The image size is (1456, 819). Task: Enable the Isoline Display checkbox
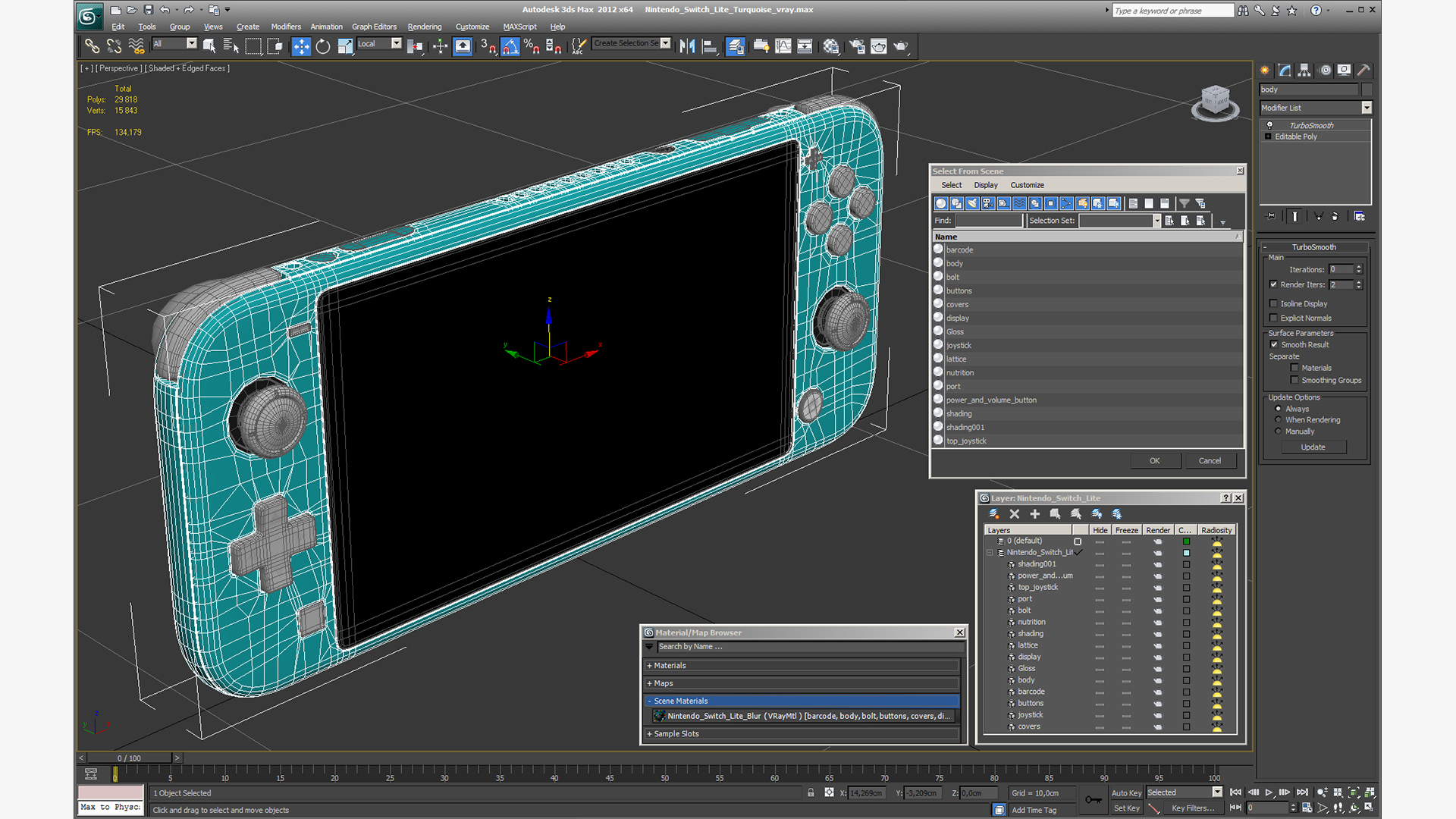coord(1274,303)
